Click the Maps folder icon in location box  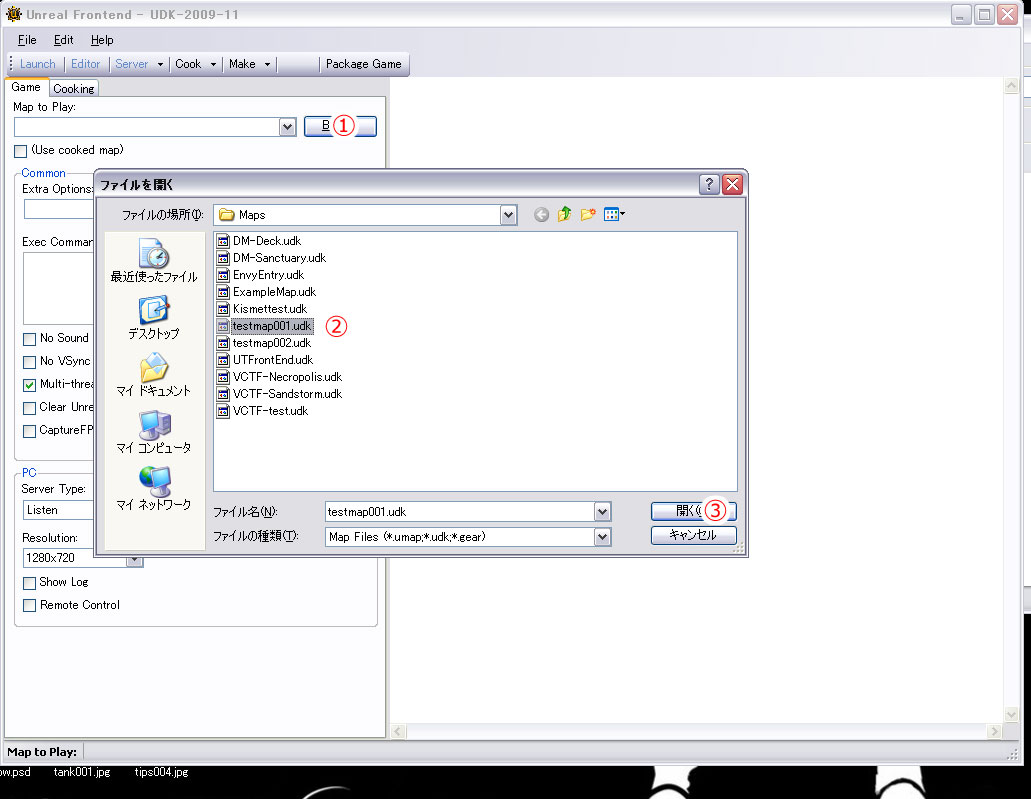tap(226, 215)
